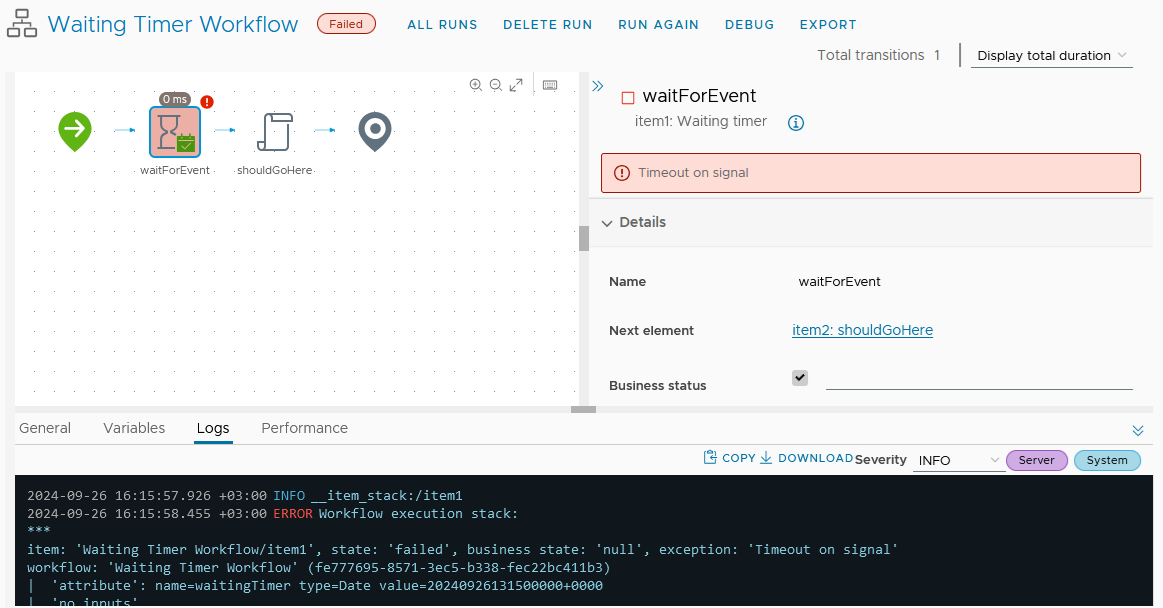Toggle the System log filter
Viewport: 1163px width, 608px height.
(x=1107, y=460)
